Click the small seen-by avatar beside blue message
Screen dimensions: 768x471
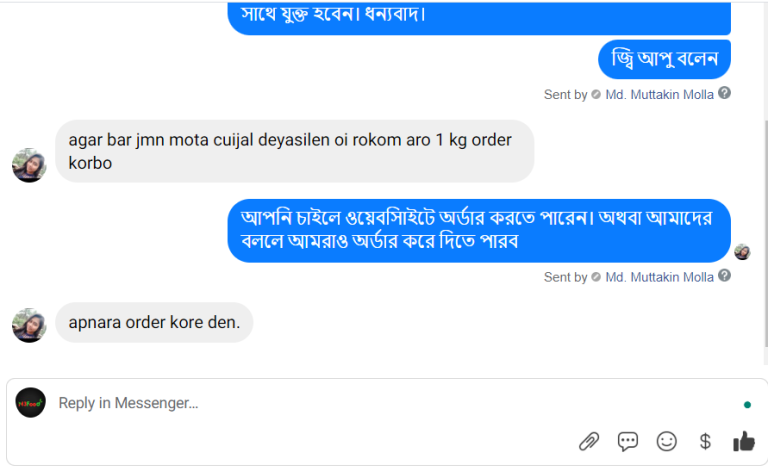coord(742,251)
